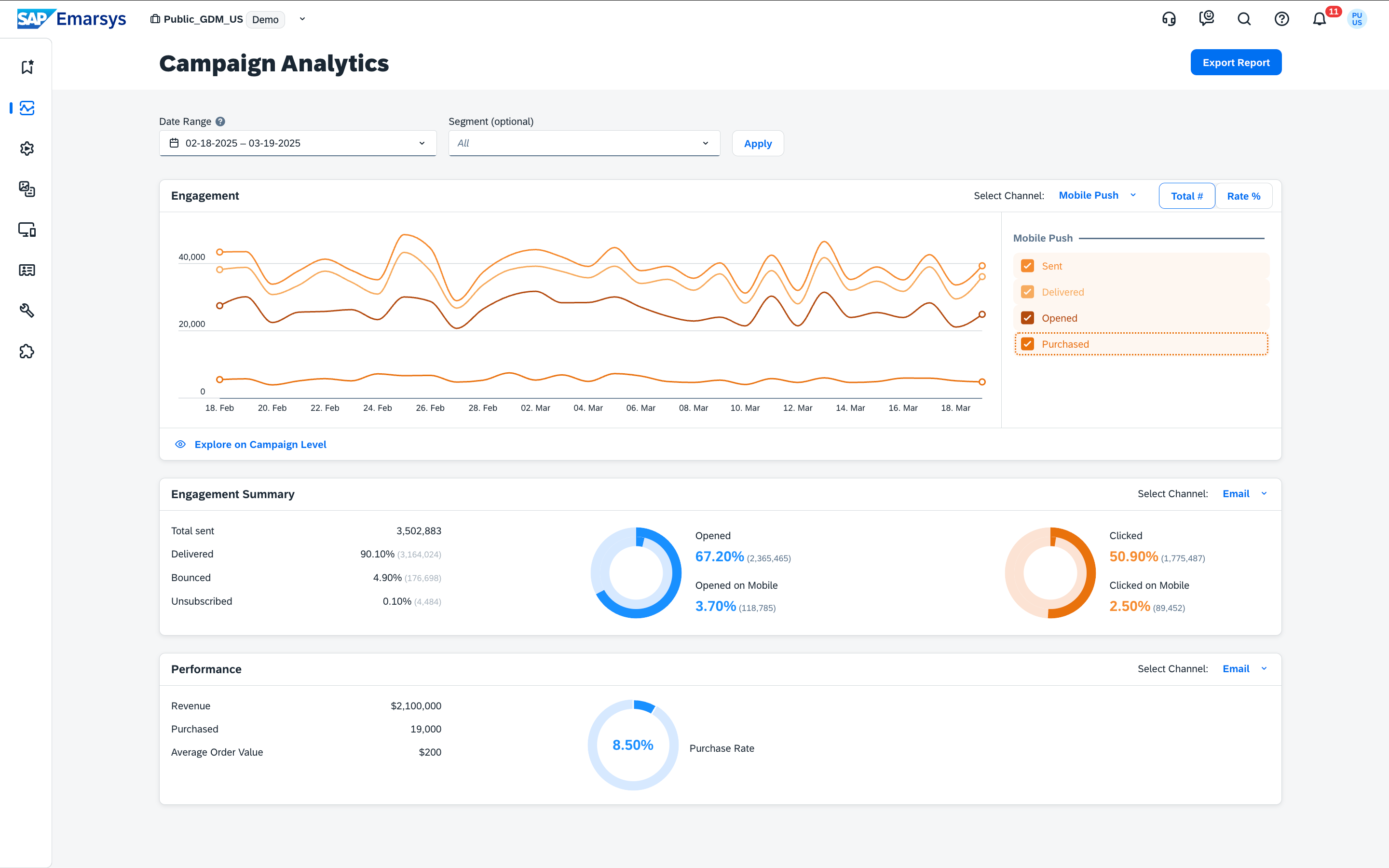The height and width of the screenshot is (868, 1389).
Task: Uncheck the Sent series checkbox
Action: point(1027,266)
